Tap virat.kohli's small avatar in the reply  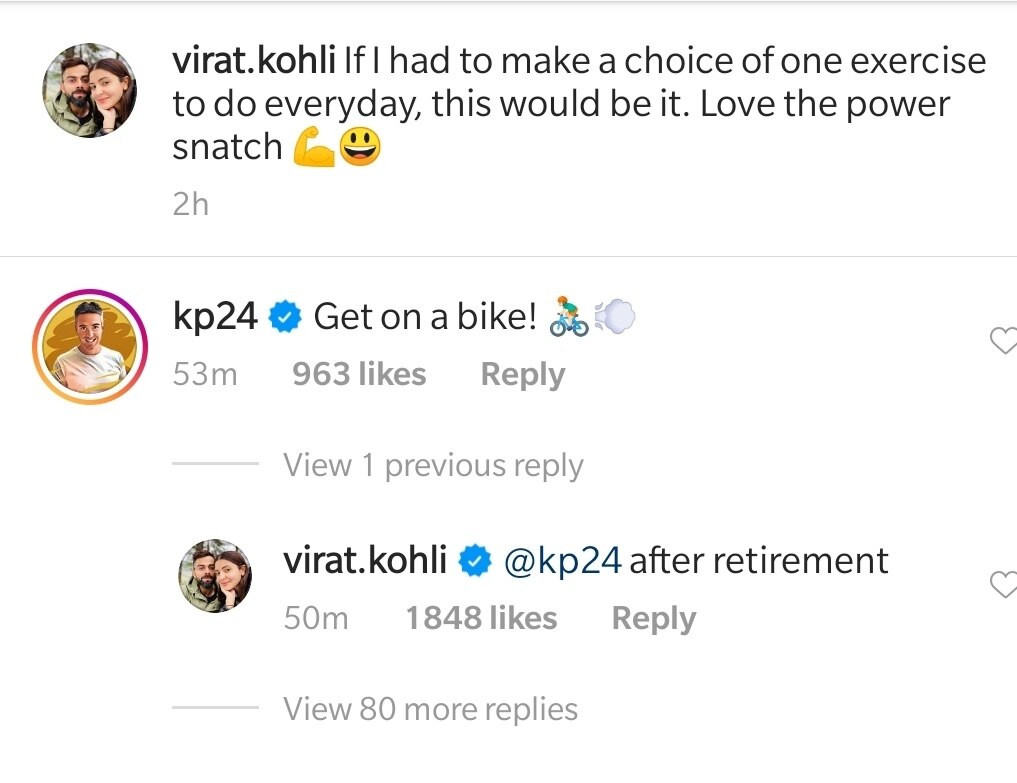(x=213, y=579)
